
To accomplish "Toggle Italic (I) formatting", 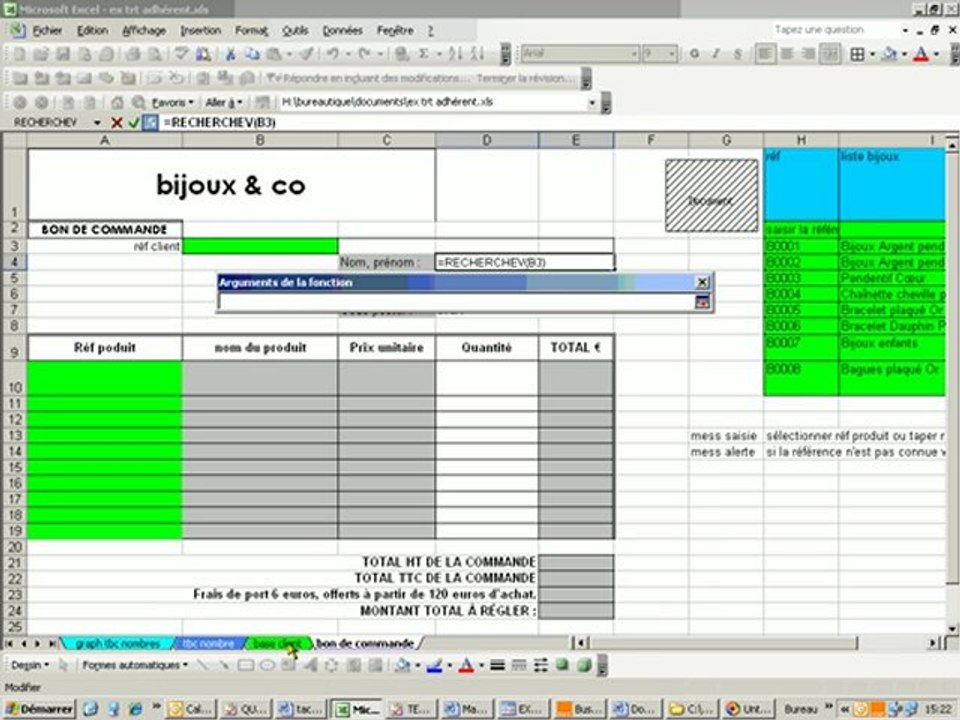I will tap(715, 54).
